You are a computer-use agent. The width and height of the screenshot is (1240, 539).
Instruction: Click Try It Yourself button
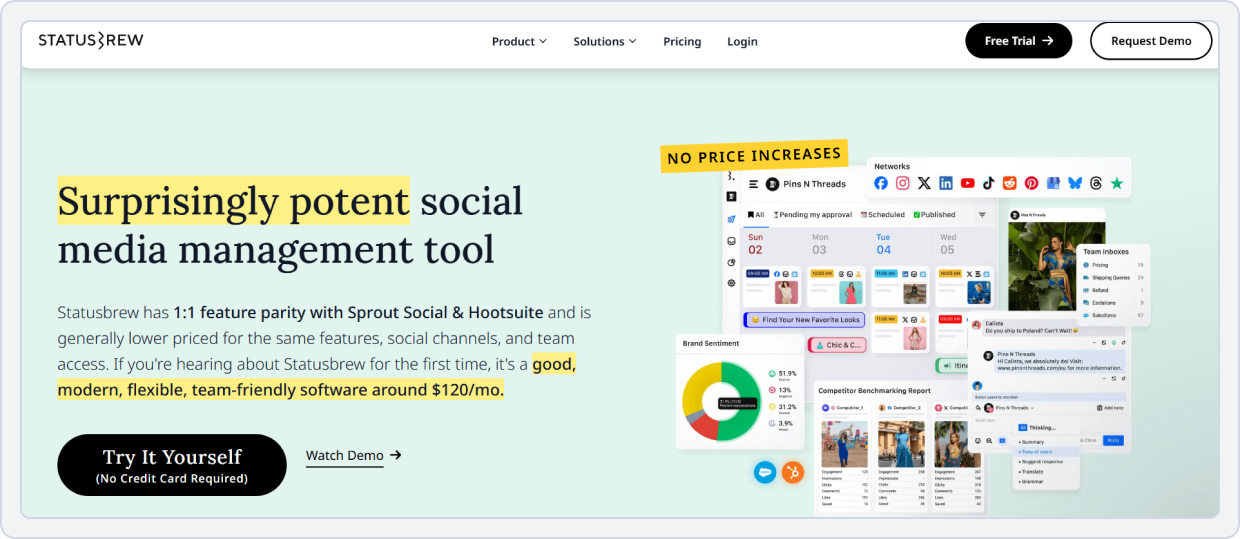click(x=172, y=465)
